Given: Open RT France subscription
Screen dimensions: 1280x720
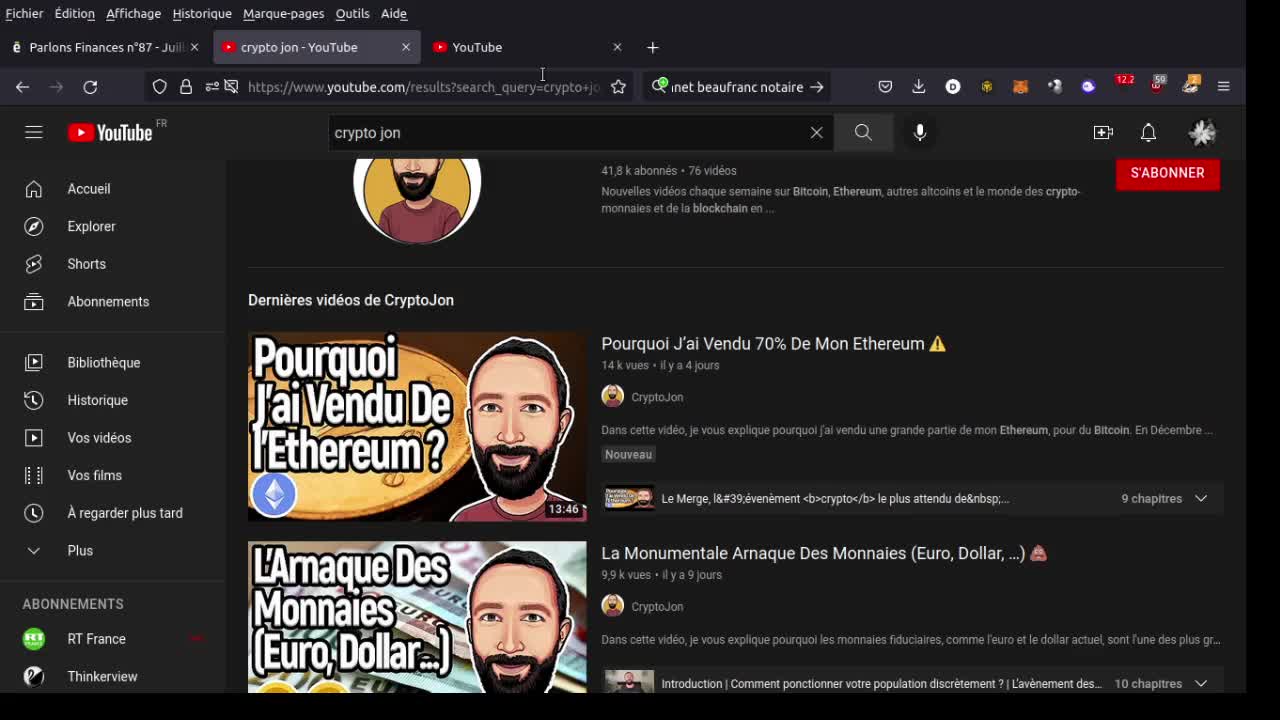Looking at the screenshot, I should (113, 639).
